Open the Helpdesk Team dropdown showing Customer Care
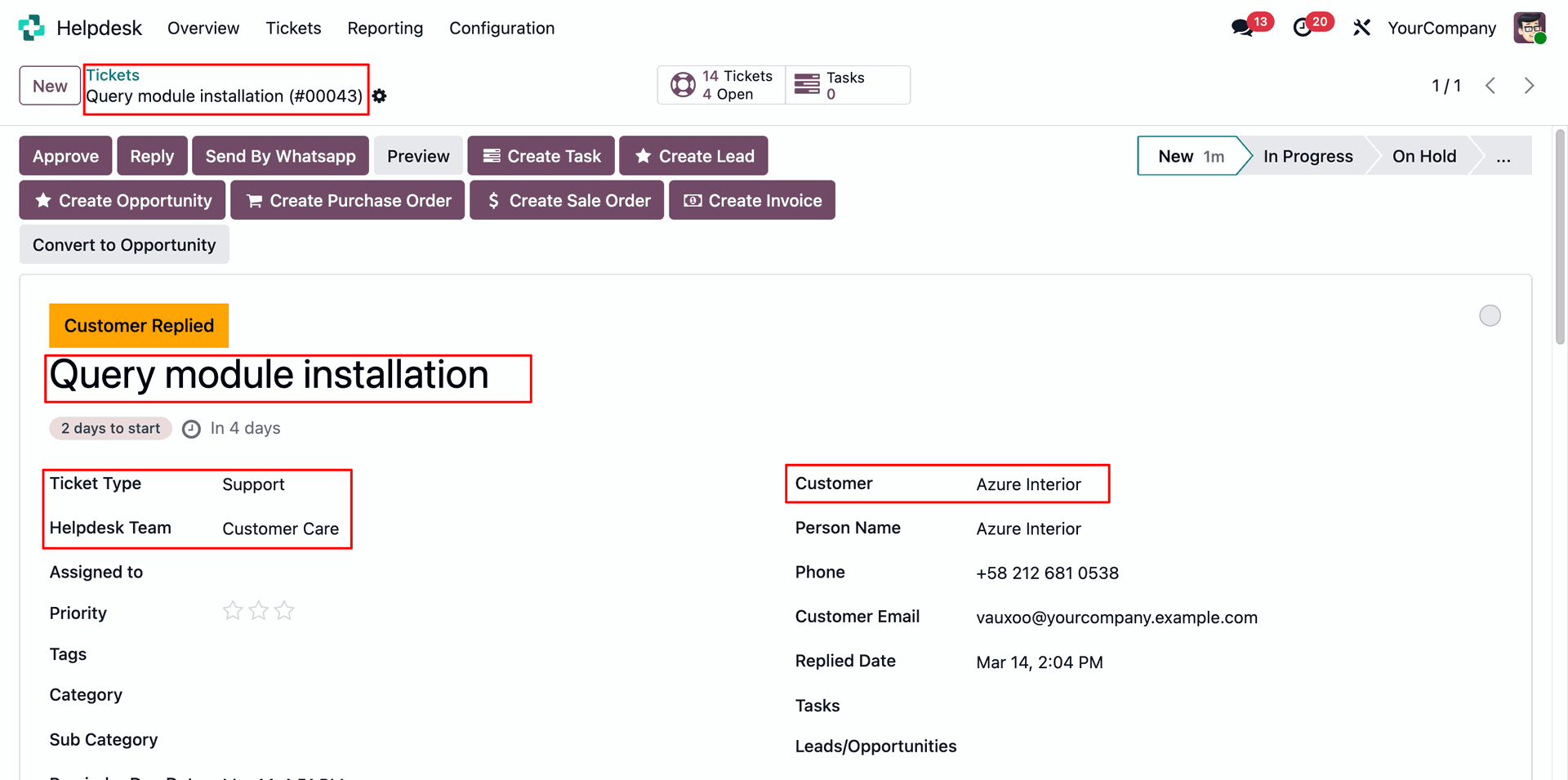Screen dimensions: 1568x780 280,528
